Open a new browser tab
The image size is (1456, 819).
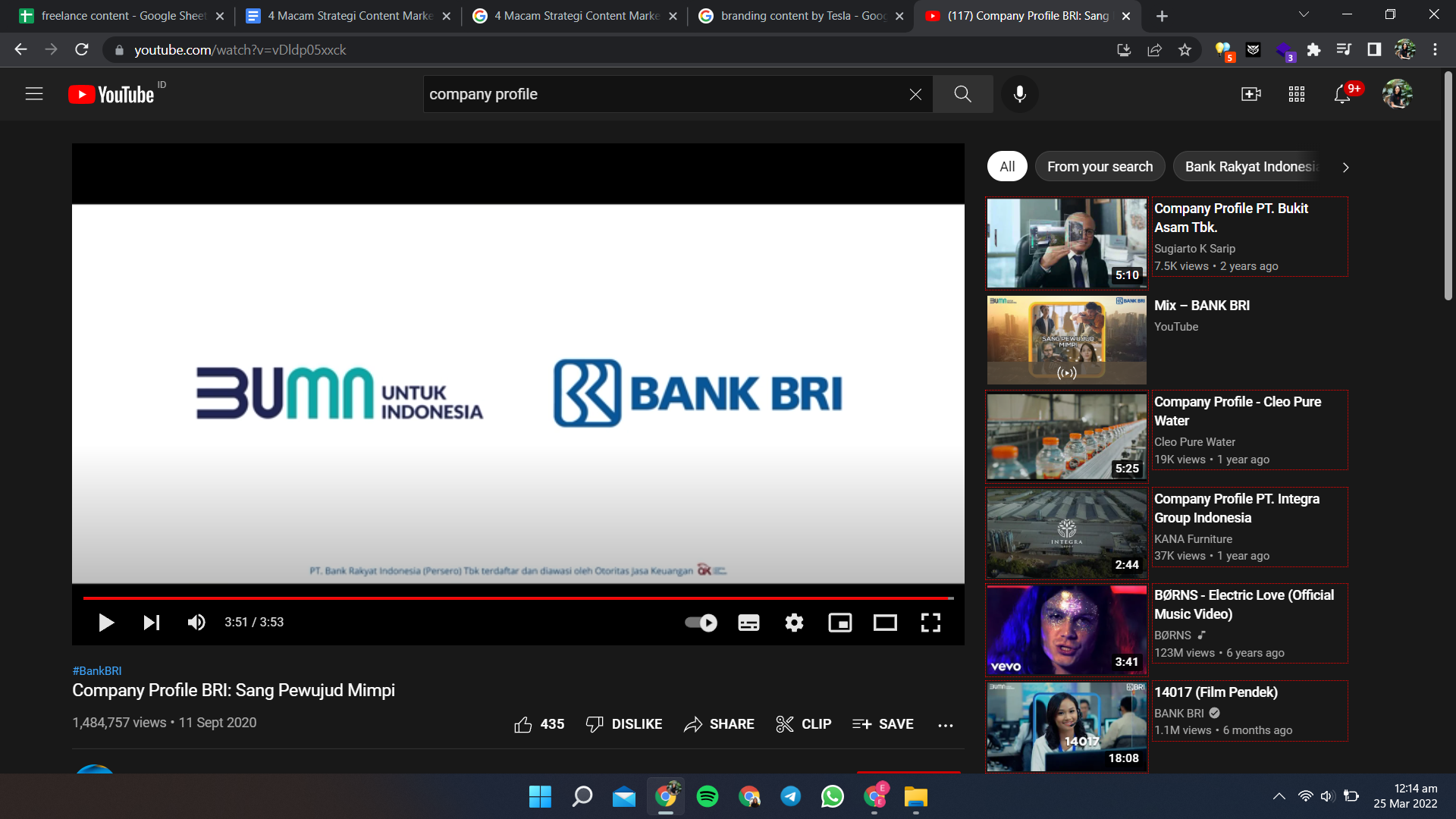coord(1162,16)
